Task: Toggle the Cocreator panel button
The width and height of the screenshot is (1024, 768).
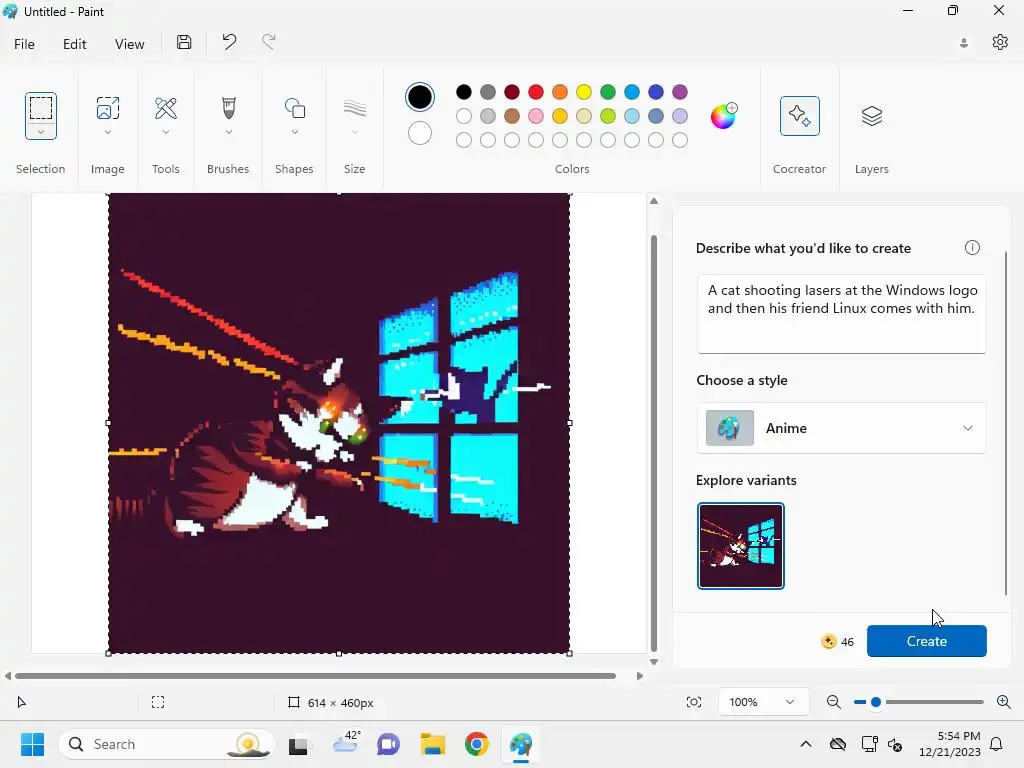Action: 799,116
